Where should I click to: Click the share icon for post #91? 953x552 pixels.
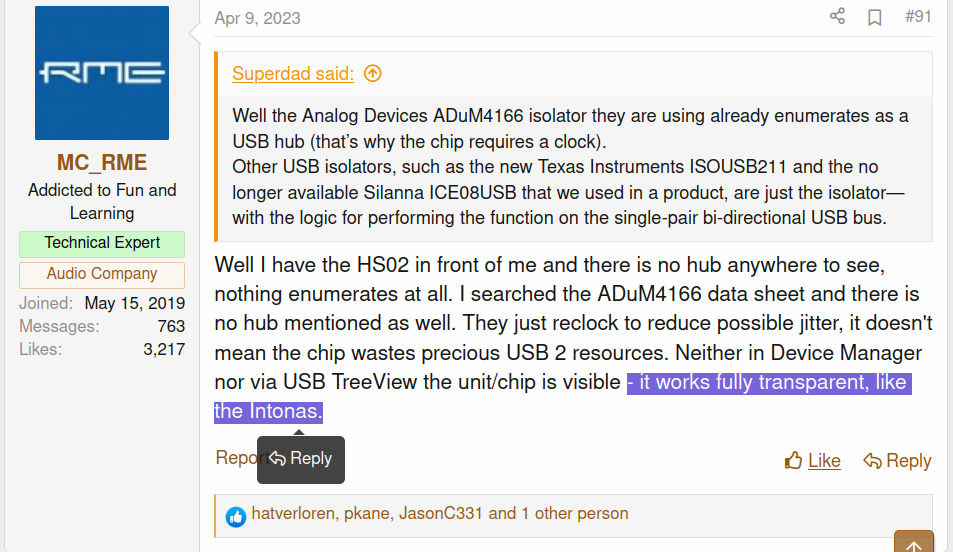[838, 16]
